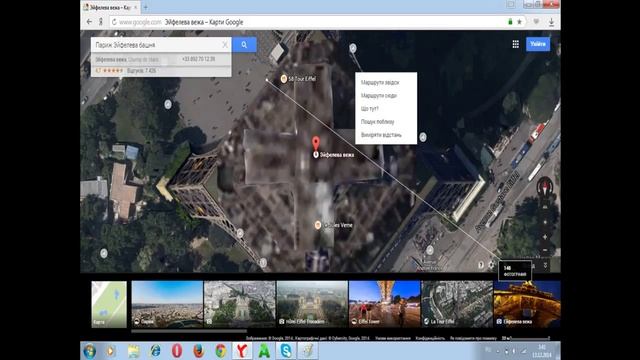640x360 pixels.
Task: Open the Eiffel Tower street photo thumbnail
Action: click(x=384, y=304)
